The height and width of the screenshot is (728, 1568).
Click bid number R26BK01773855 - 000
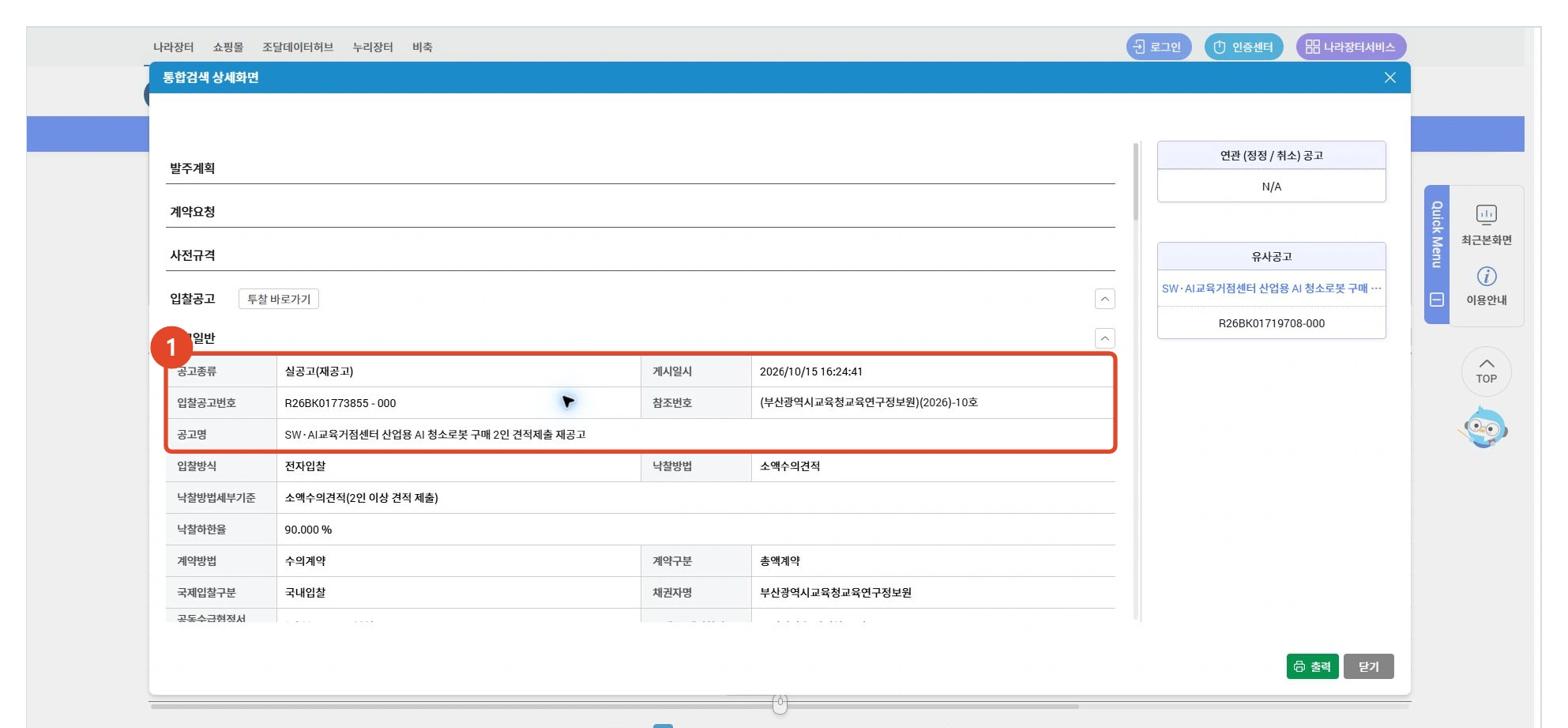(x=340, y=403)
